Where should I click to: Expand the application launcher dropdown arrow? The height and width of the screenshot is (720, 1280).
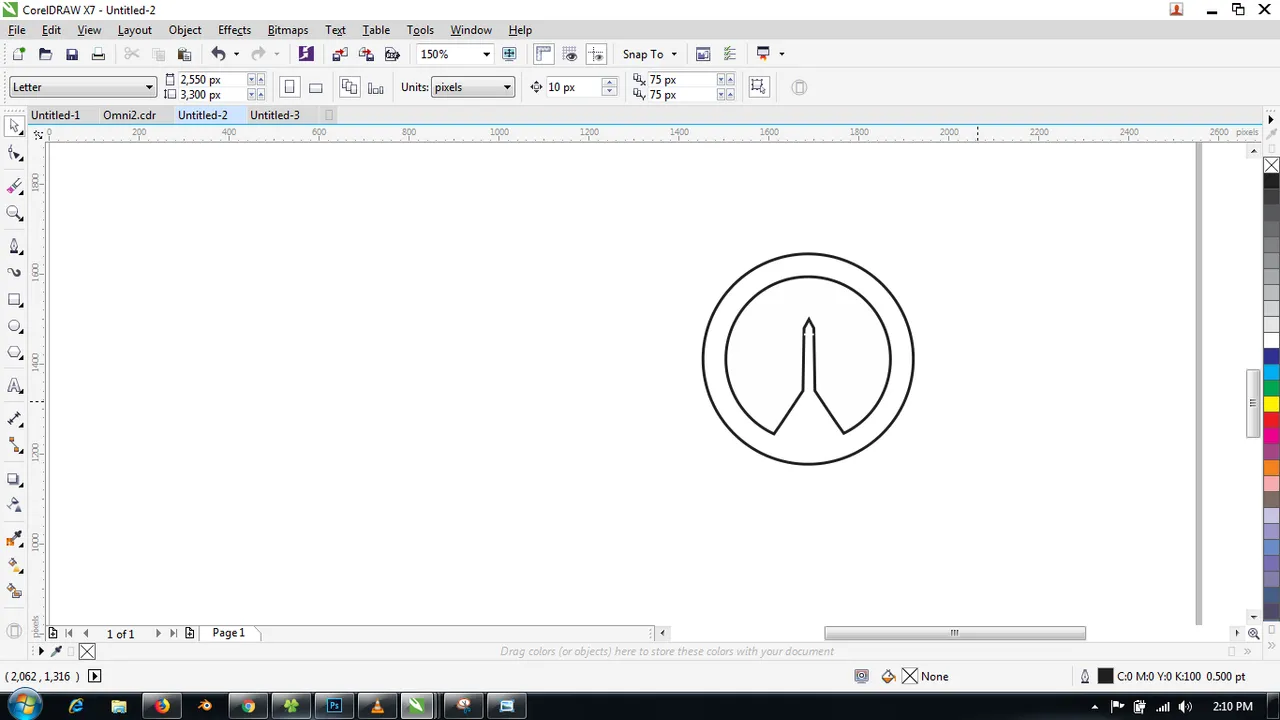click(781, 54)
